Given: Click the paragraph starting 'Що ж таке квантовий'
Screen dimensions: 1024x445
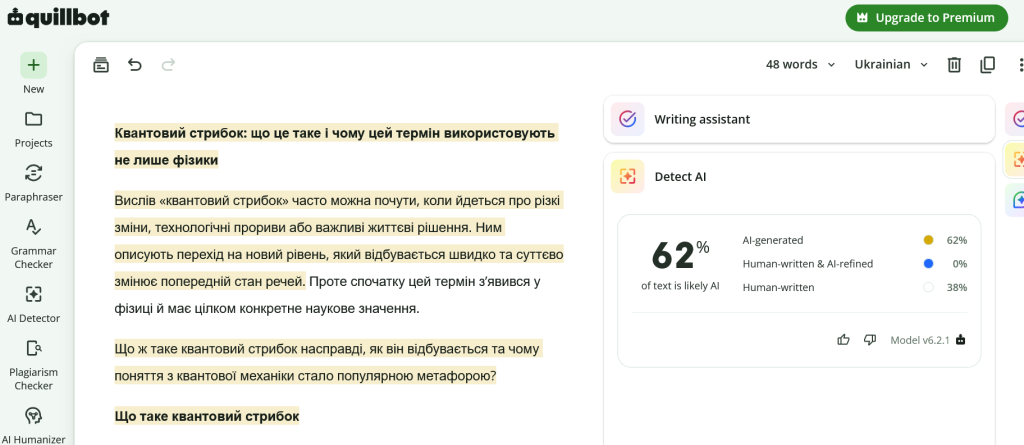Looking at the screenshot, I should click(x=328, y=363).
